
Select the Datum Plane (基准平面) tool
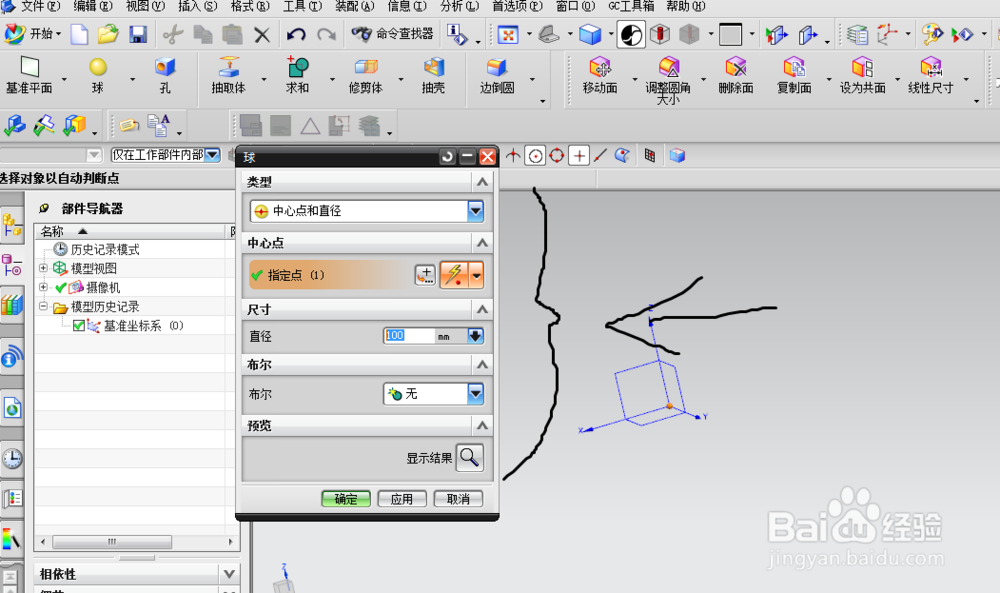click(29, 76)
